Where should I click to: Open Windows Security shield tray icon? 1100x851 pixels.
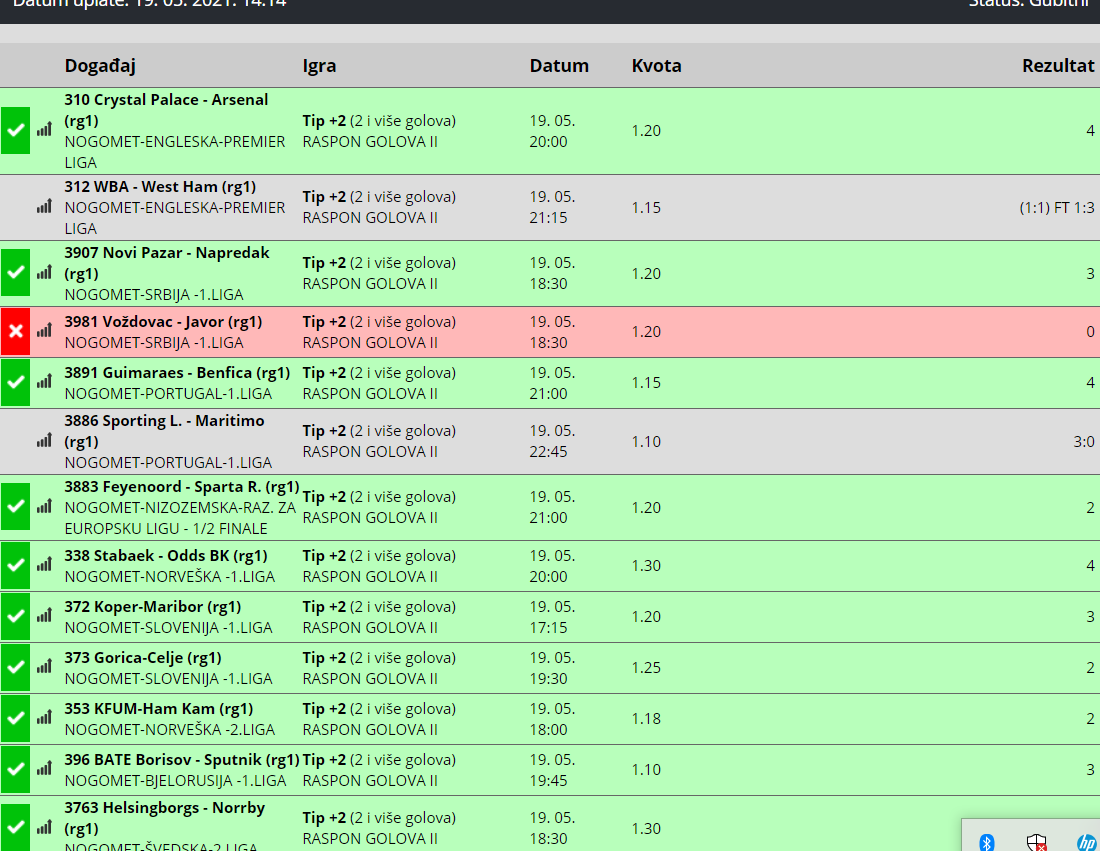1036,843
